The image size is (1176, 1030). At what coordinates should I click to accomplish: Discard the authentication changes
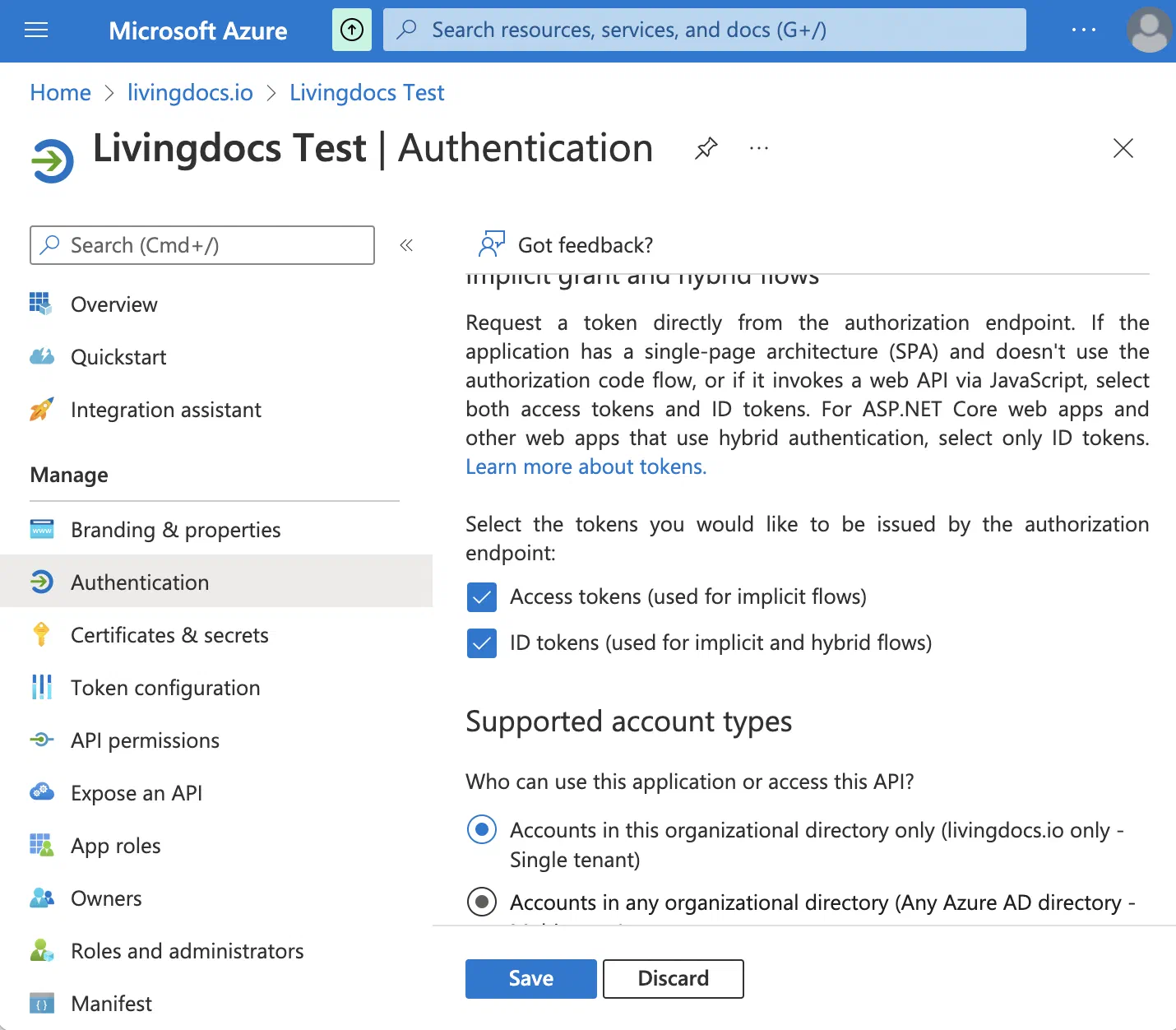[674, 978]
